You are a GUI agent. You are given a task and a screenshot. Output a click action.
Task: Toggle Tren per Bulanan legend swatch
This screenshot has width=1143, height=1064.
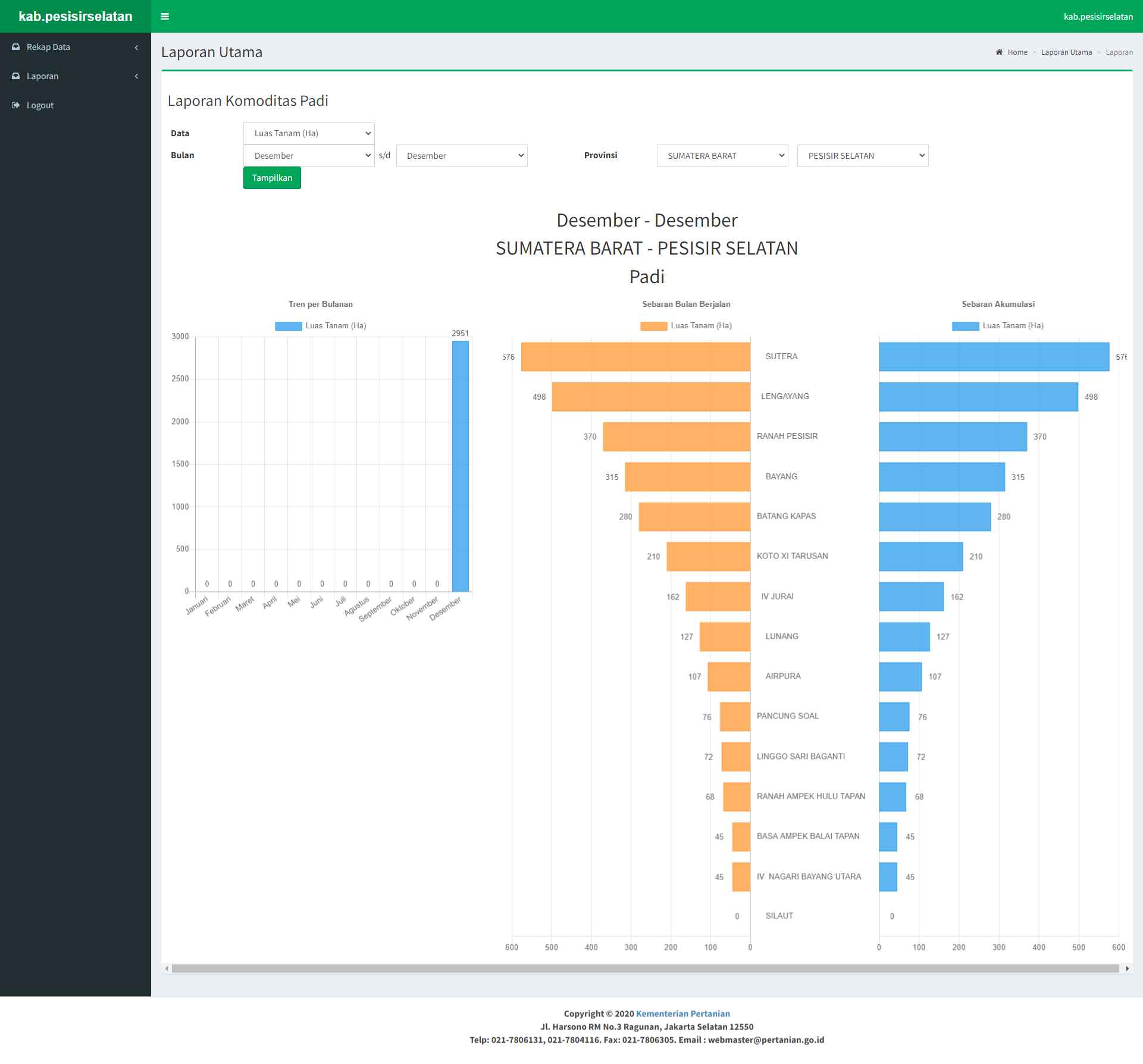pyautogui.click(x=288, y=326)
